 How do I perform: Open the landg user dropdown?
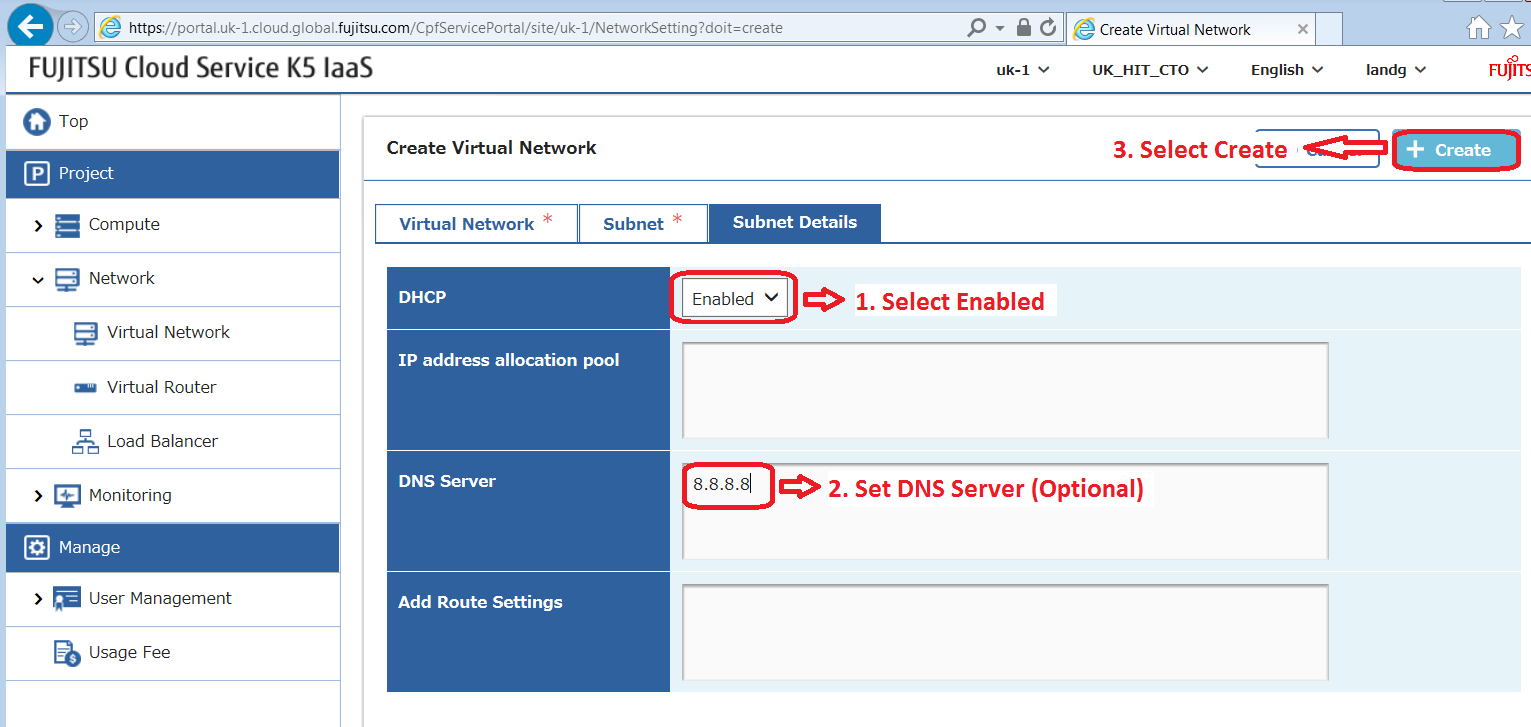[x=1396, y=70]
